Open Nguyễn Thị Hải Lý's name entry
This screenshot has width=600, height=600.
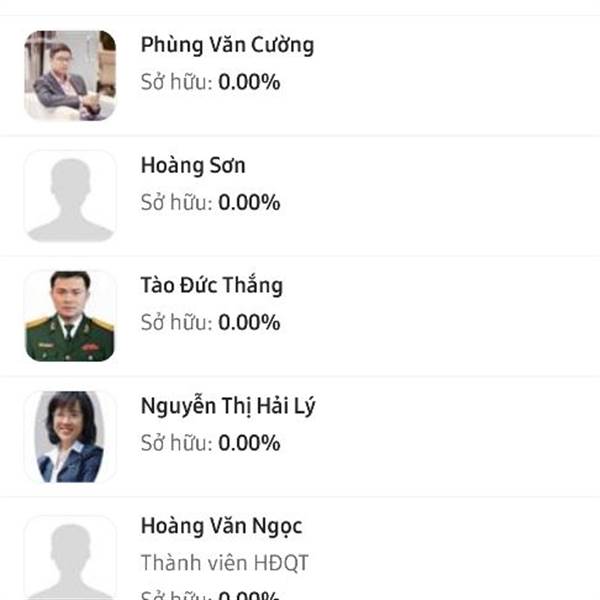tap(229, 406)
